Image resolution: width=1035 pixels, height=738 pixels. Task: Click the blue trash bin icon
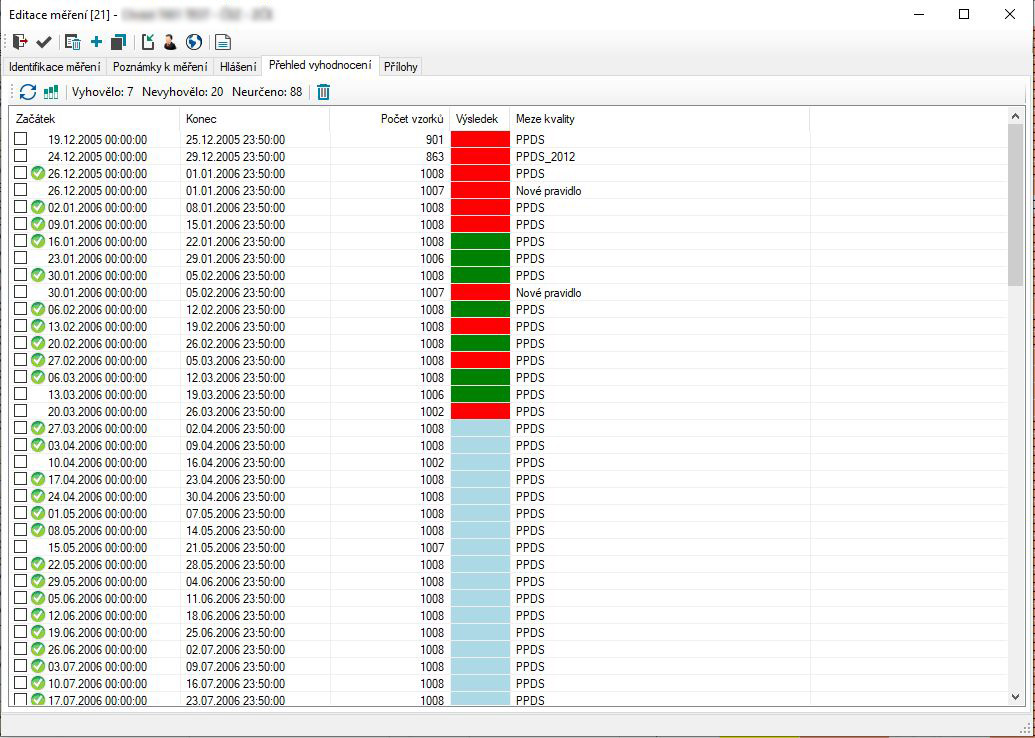[323, 92]
